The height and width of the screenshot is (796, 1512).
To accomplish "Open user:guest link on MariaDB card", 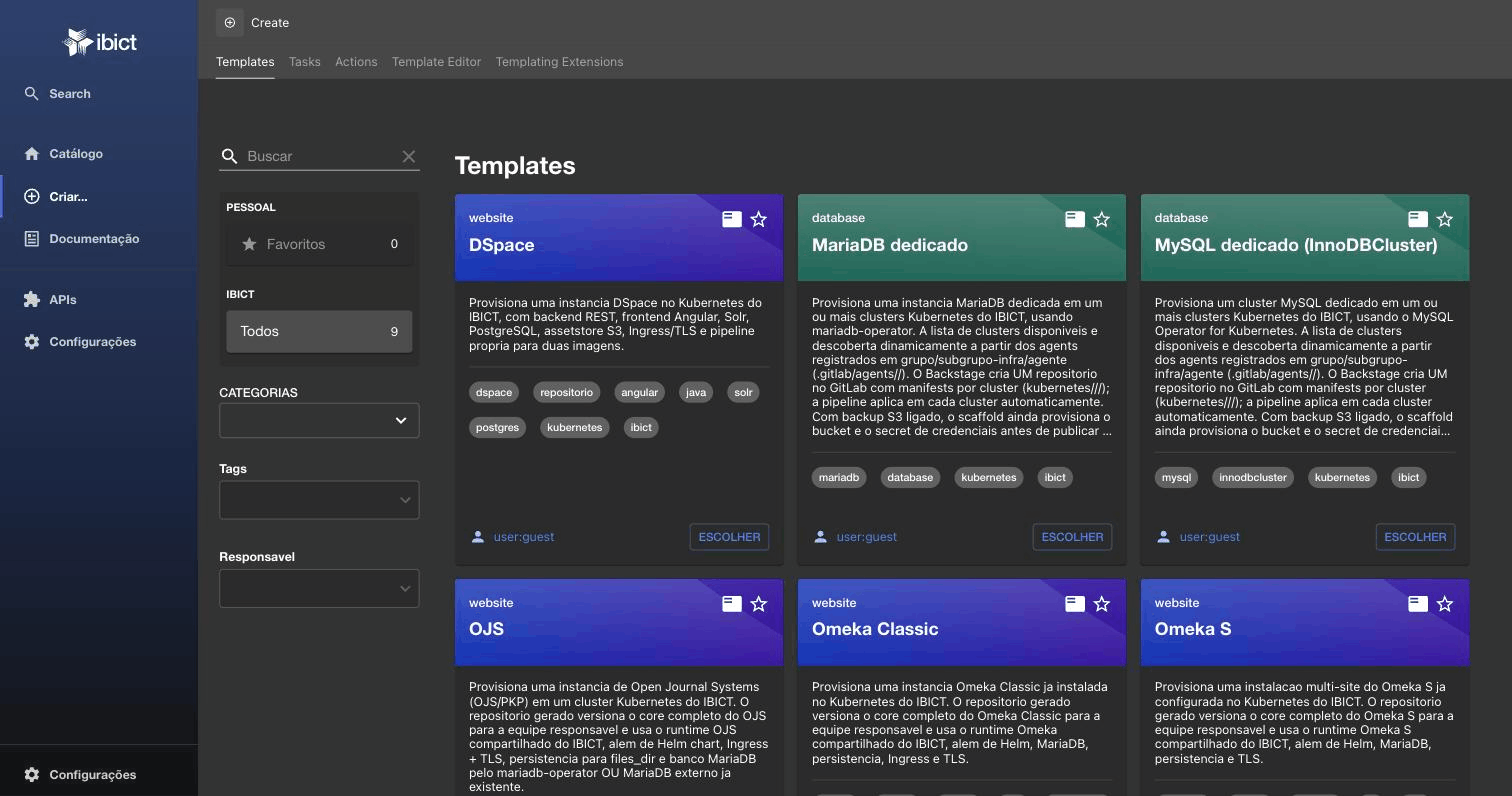I will click(x=866, y=537).
